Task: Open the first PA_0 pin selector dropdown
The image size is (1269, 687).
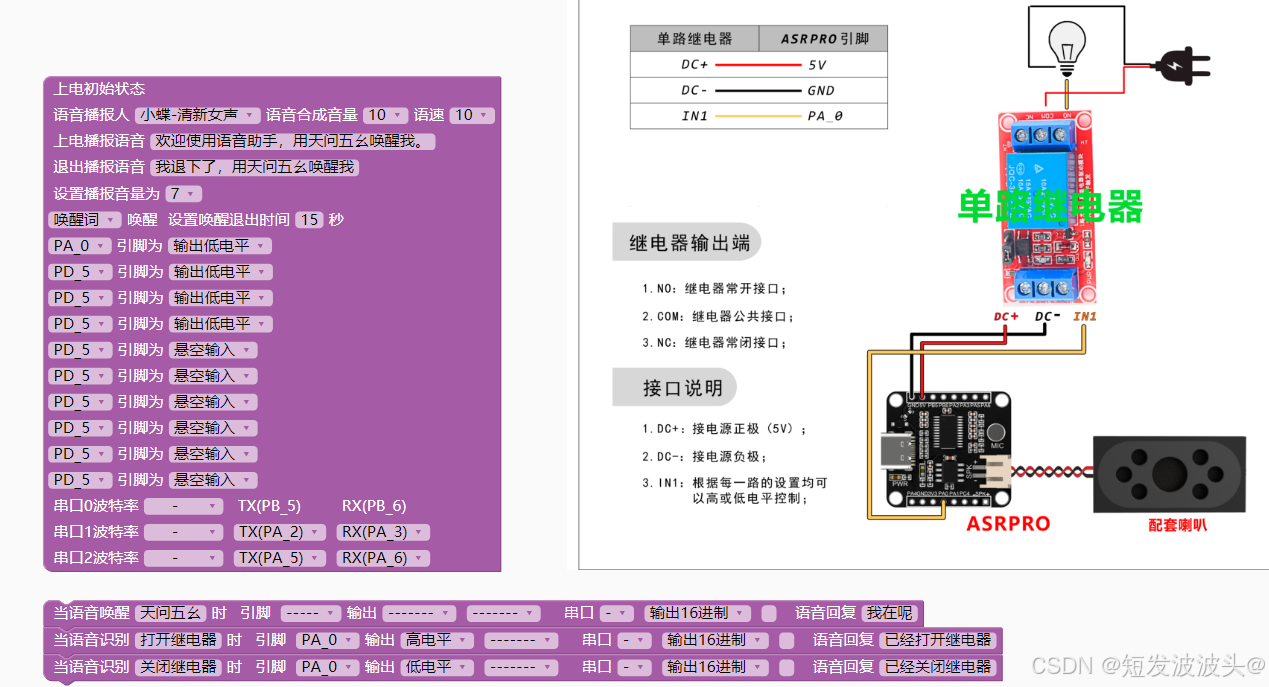Action: pyautogui.click(x=79, y=245)
